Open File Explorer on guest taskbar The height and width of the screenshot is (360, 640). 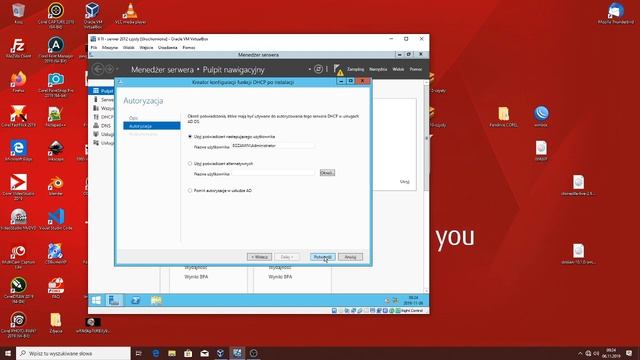156,300
